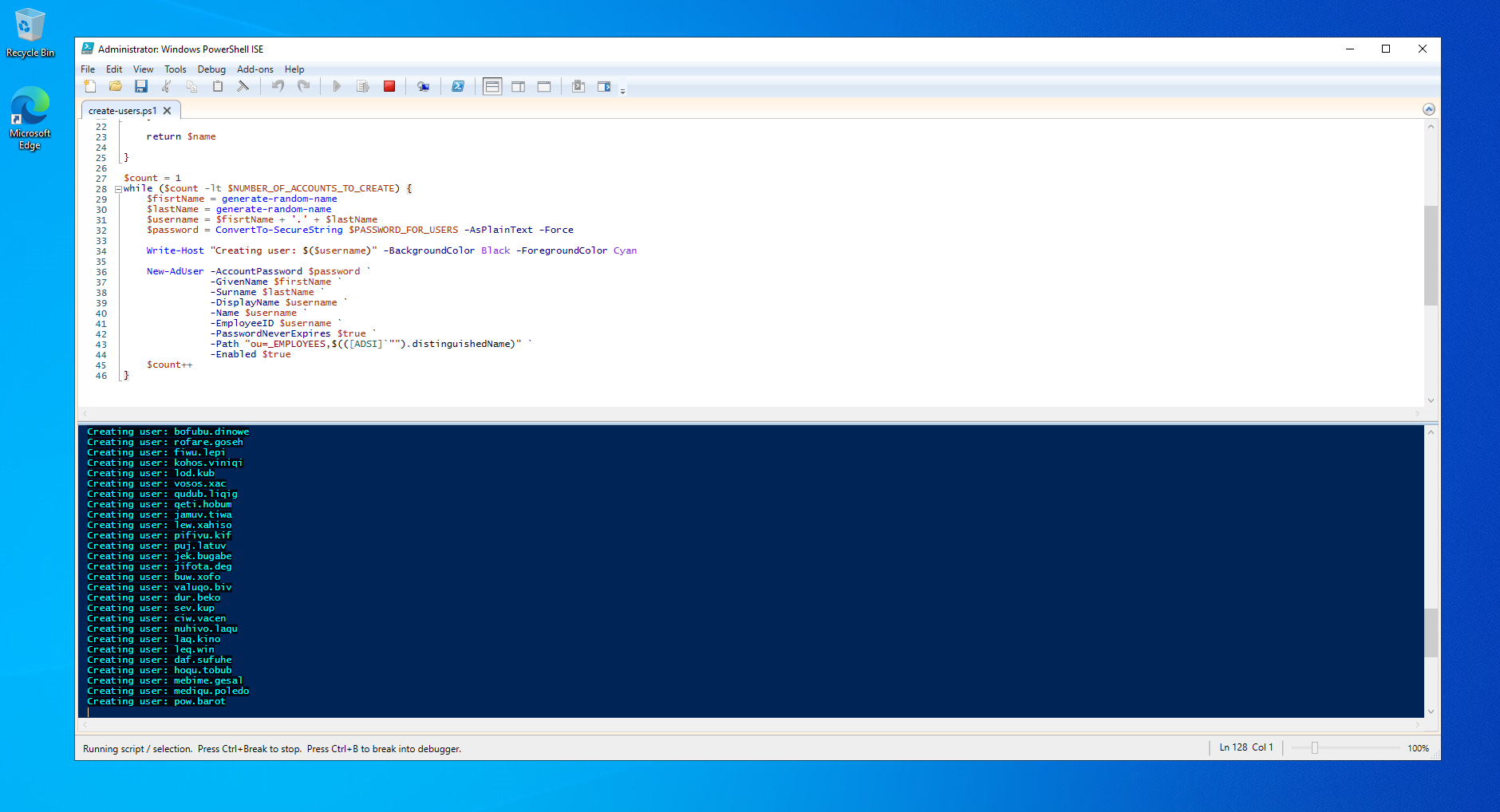Click 'Cyan' color value in line 34
This screenshot has height=812, width=1500.
pyautogui.click(x=625, y=250)
